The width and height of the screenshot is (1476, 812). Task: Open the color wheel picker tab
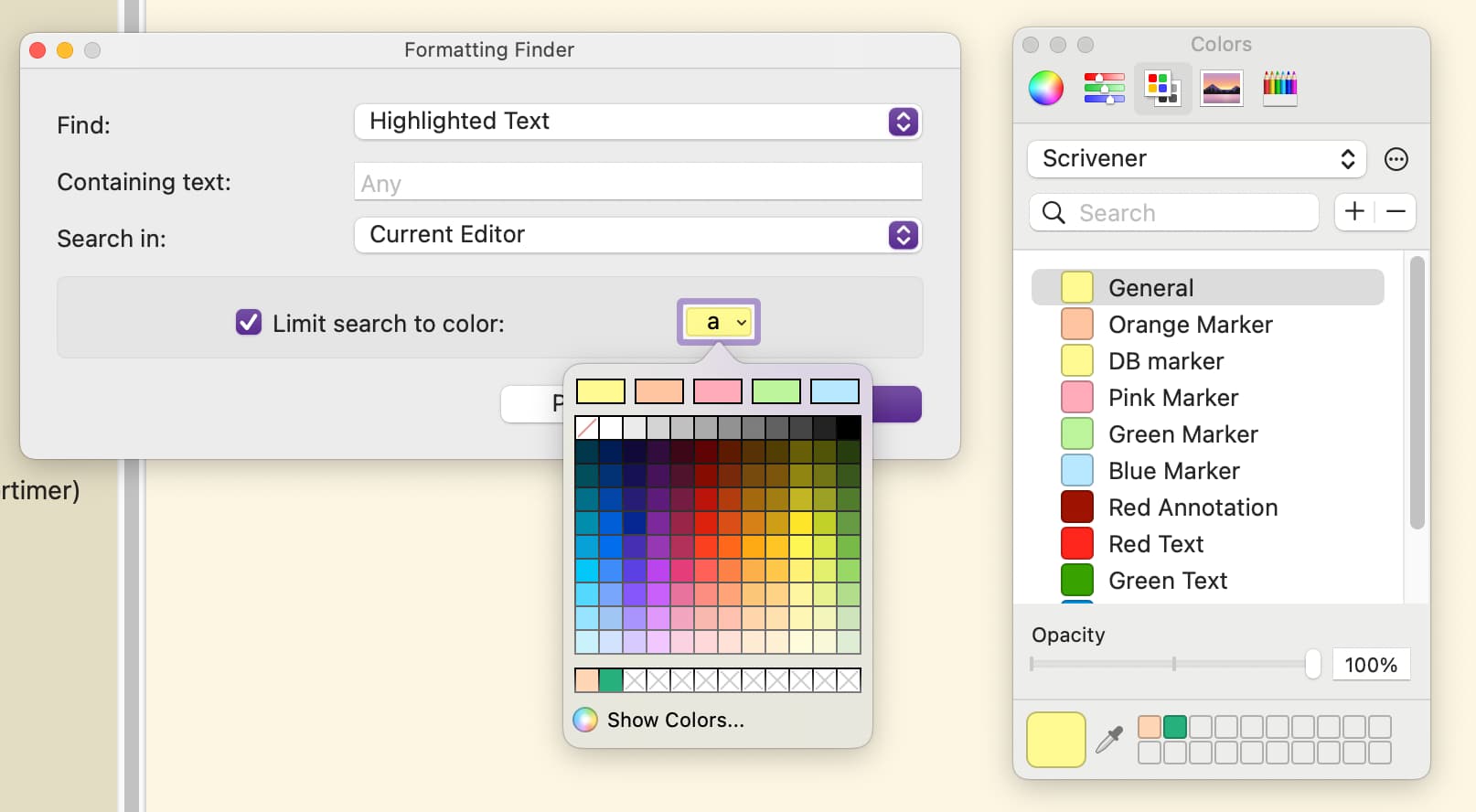click(1046, 88)
